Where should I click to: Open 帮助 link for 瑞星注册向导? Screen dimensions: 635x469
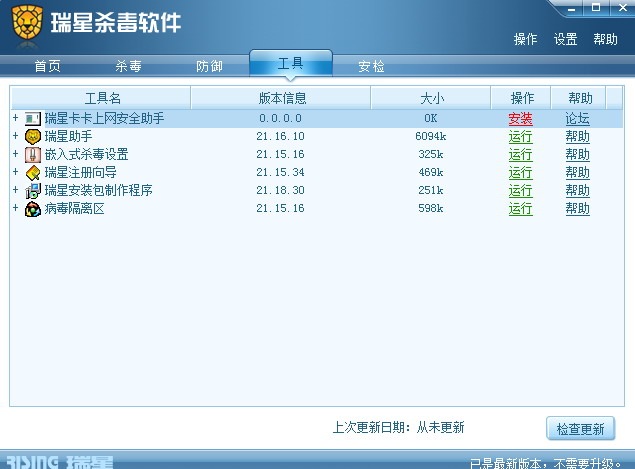tap(577, 173)
